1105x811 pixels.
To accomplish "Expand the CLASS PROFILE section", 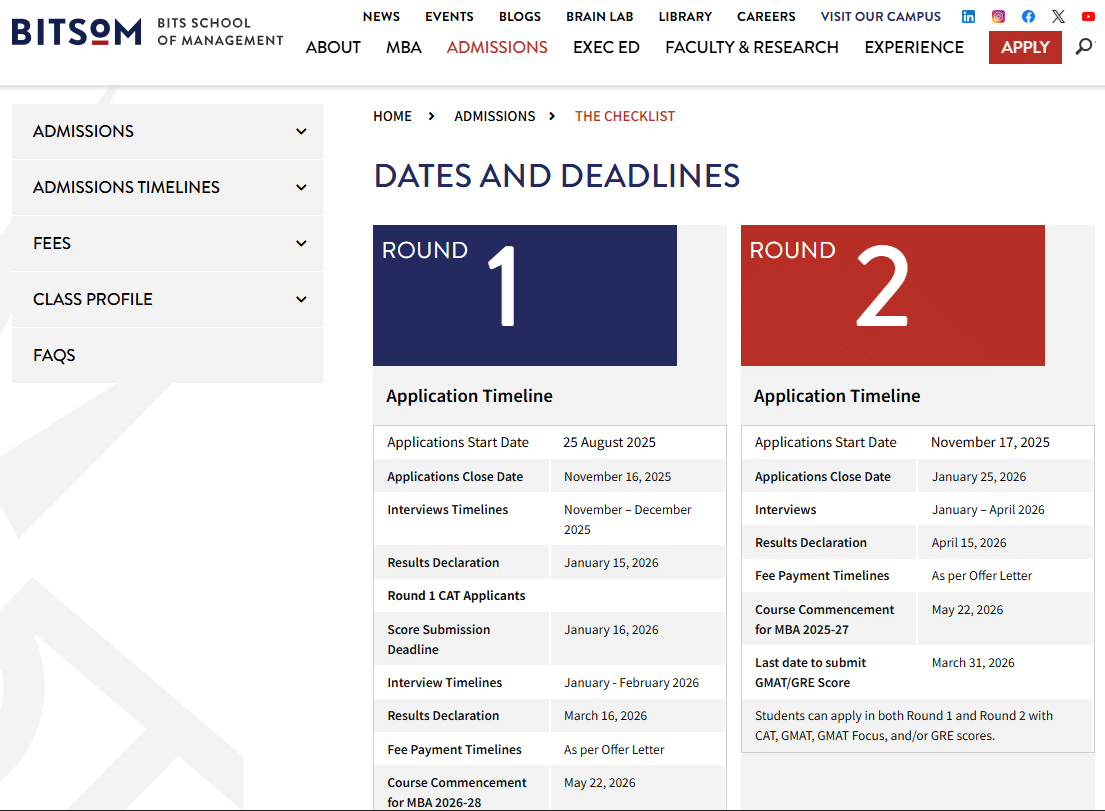I will tap(166, 299).
